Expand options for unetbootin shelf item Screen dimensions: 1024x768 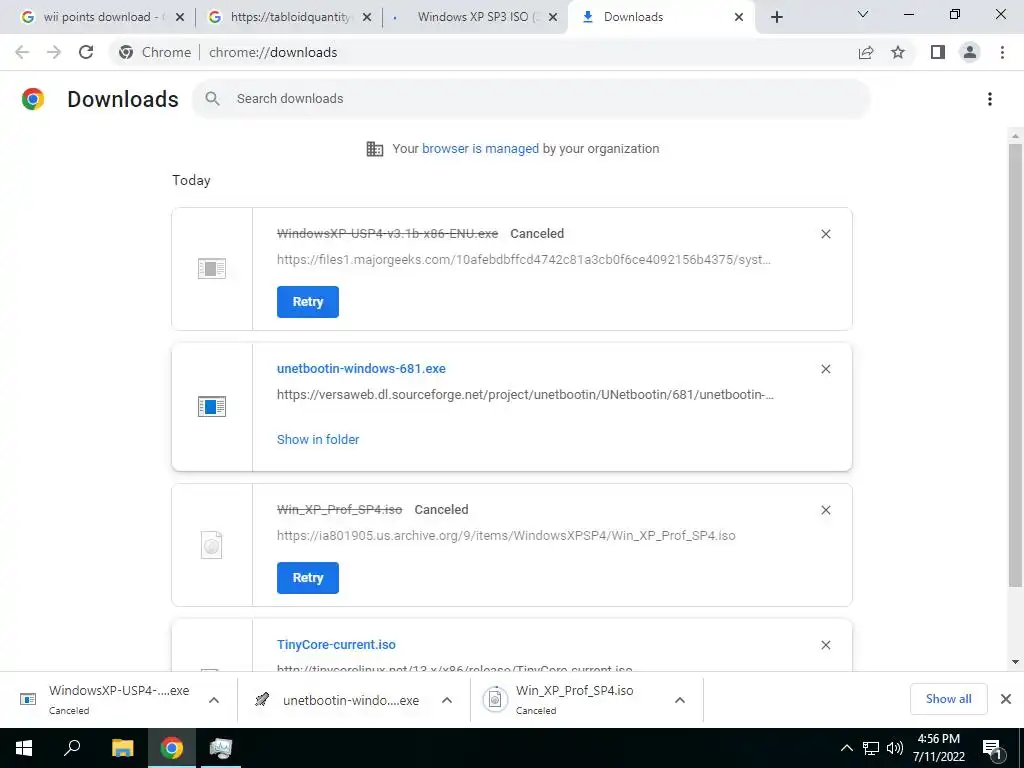pyautogui.click(x=447, y=700)
